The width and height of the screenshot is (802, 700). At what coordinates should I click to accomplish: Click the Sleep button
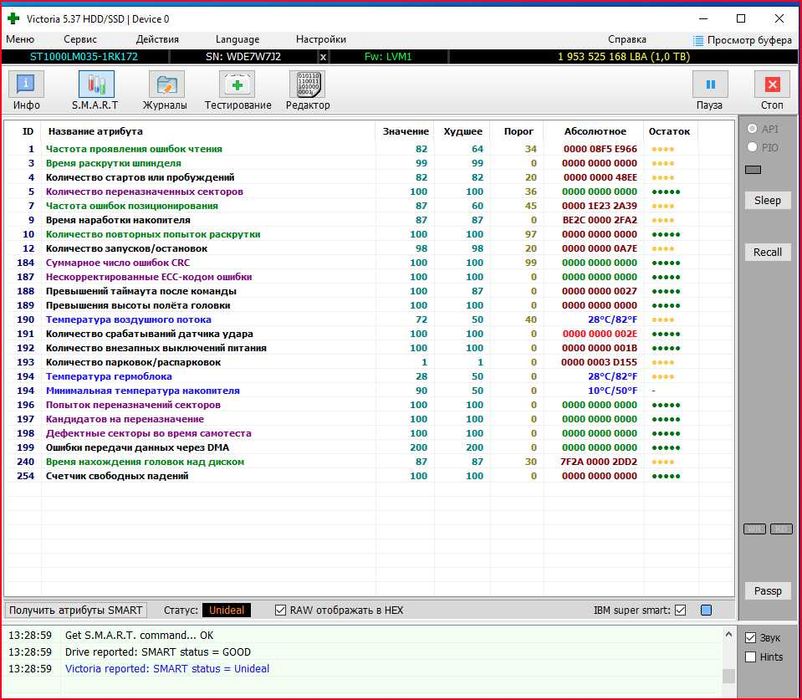click(x=767, y=200)
